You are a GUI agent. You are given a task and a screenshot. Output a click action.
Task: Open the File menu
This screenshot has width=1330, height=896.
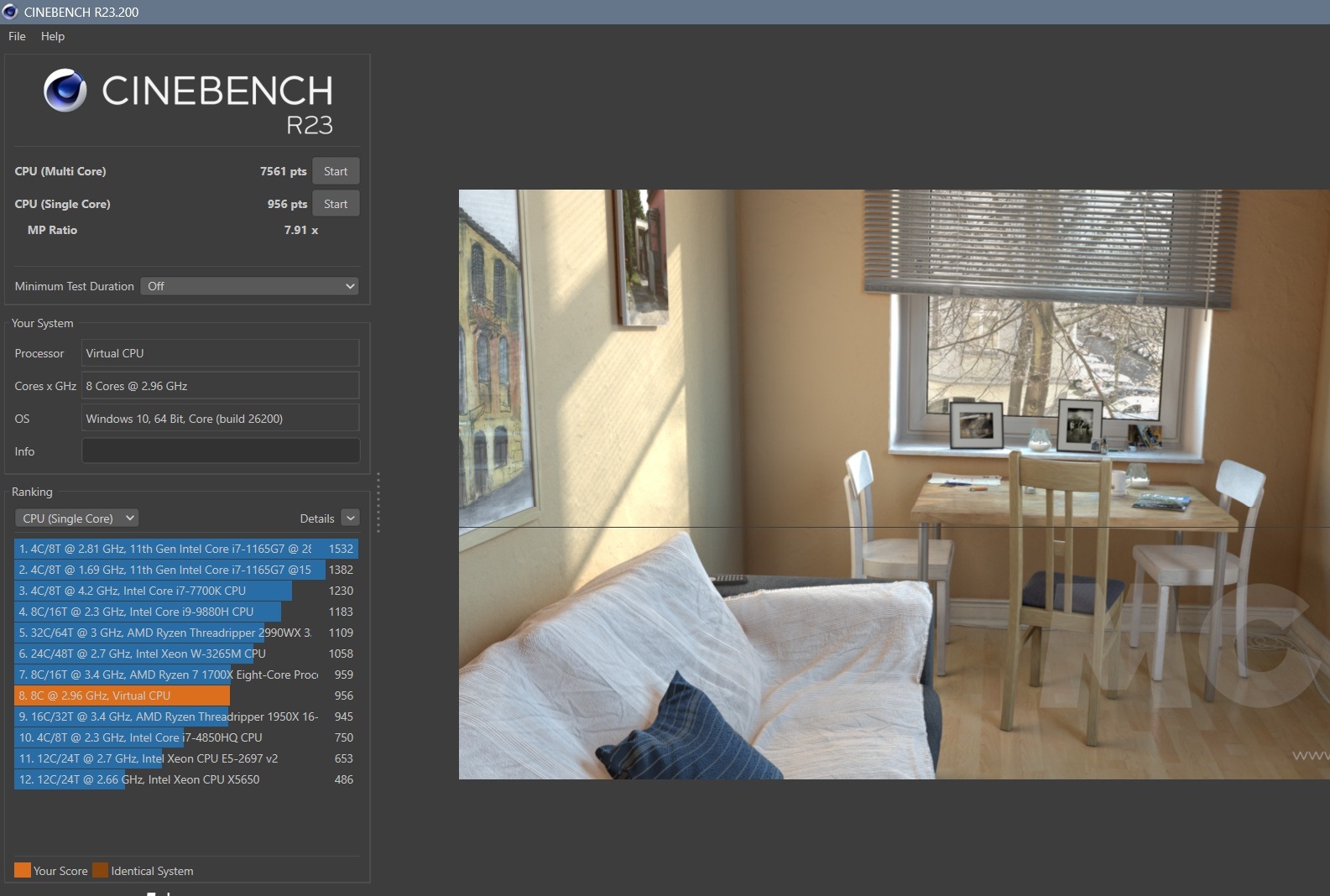17,36
